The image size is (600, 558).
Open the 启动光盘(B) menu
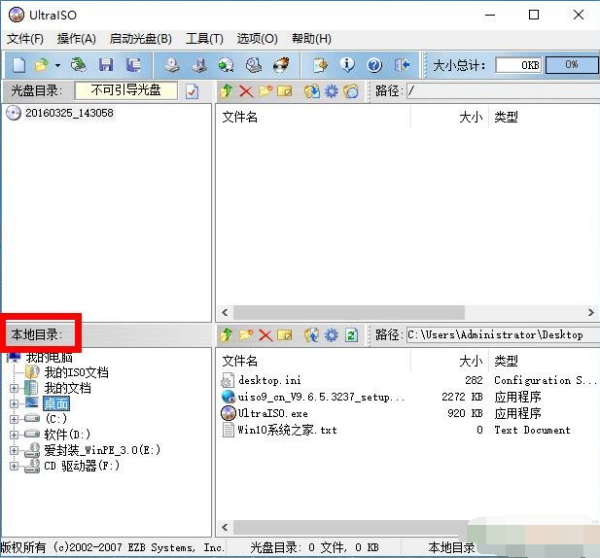(140, 39)
